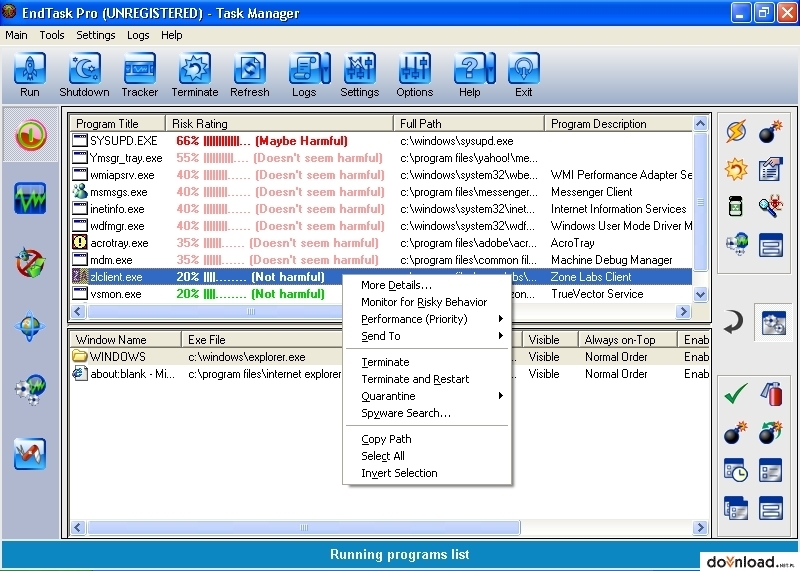Open the Main menu
The width and height of the screenshot is (800, 571).
(x=16, y=35)
